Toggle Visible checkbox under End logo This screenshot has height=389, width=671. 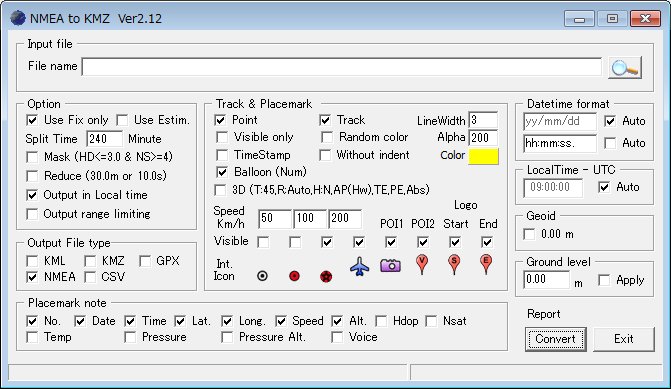click(x=487, y=243)
